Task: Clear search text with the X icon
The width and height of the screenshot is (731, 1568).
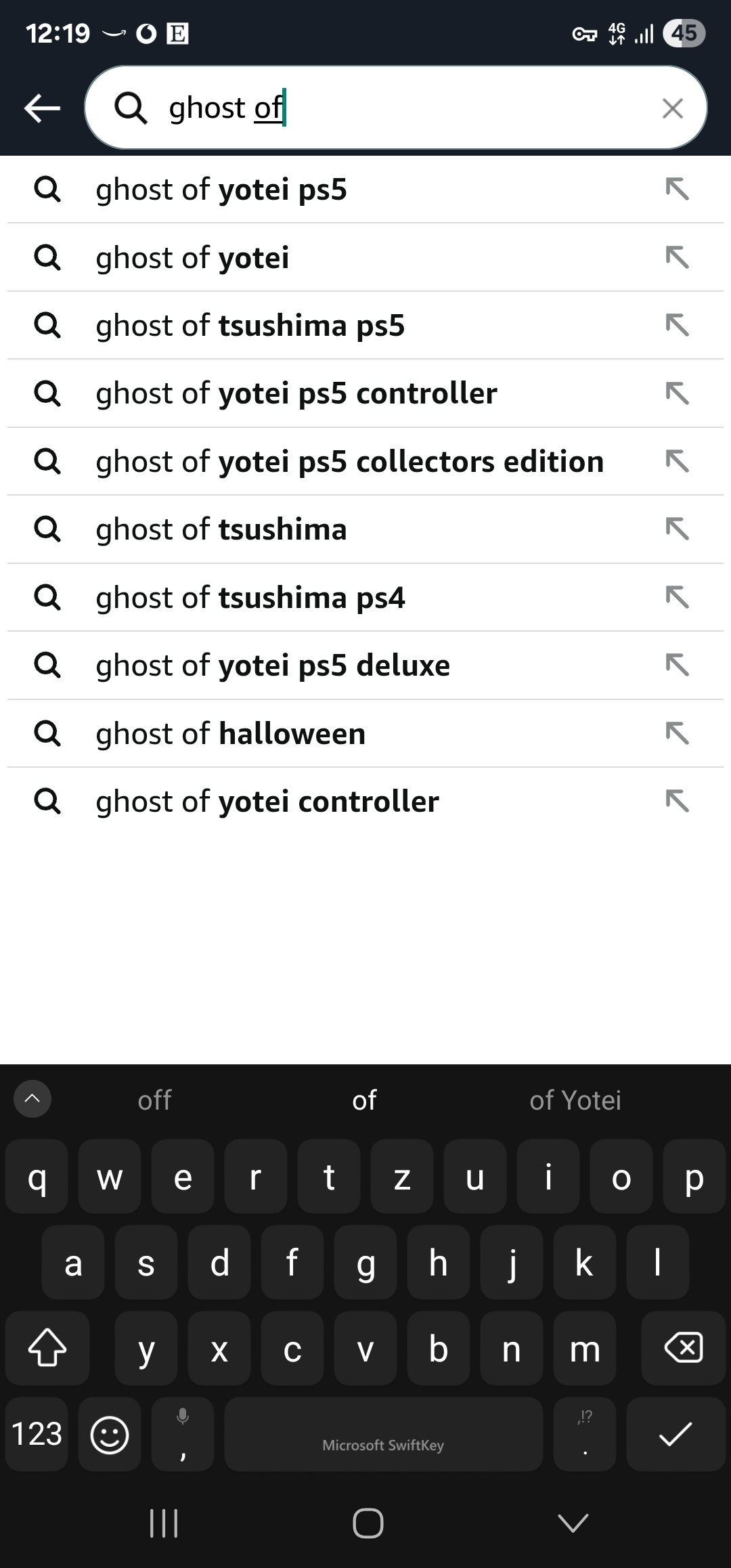Action: point(672,108)
